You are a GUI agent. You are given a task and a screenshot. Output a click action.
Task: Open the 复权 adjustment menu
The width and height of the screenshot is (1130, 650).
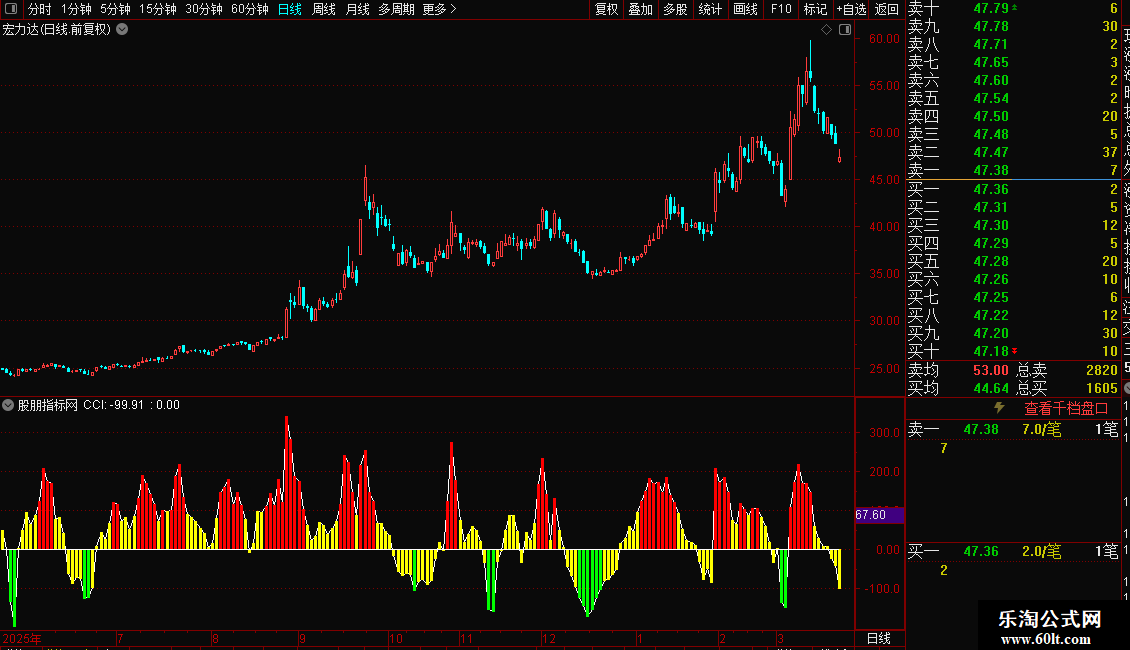[606, 9]
